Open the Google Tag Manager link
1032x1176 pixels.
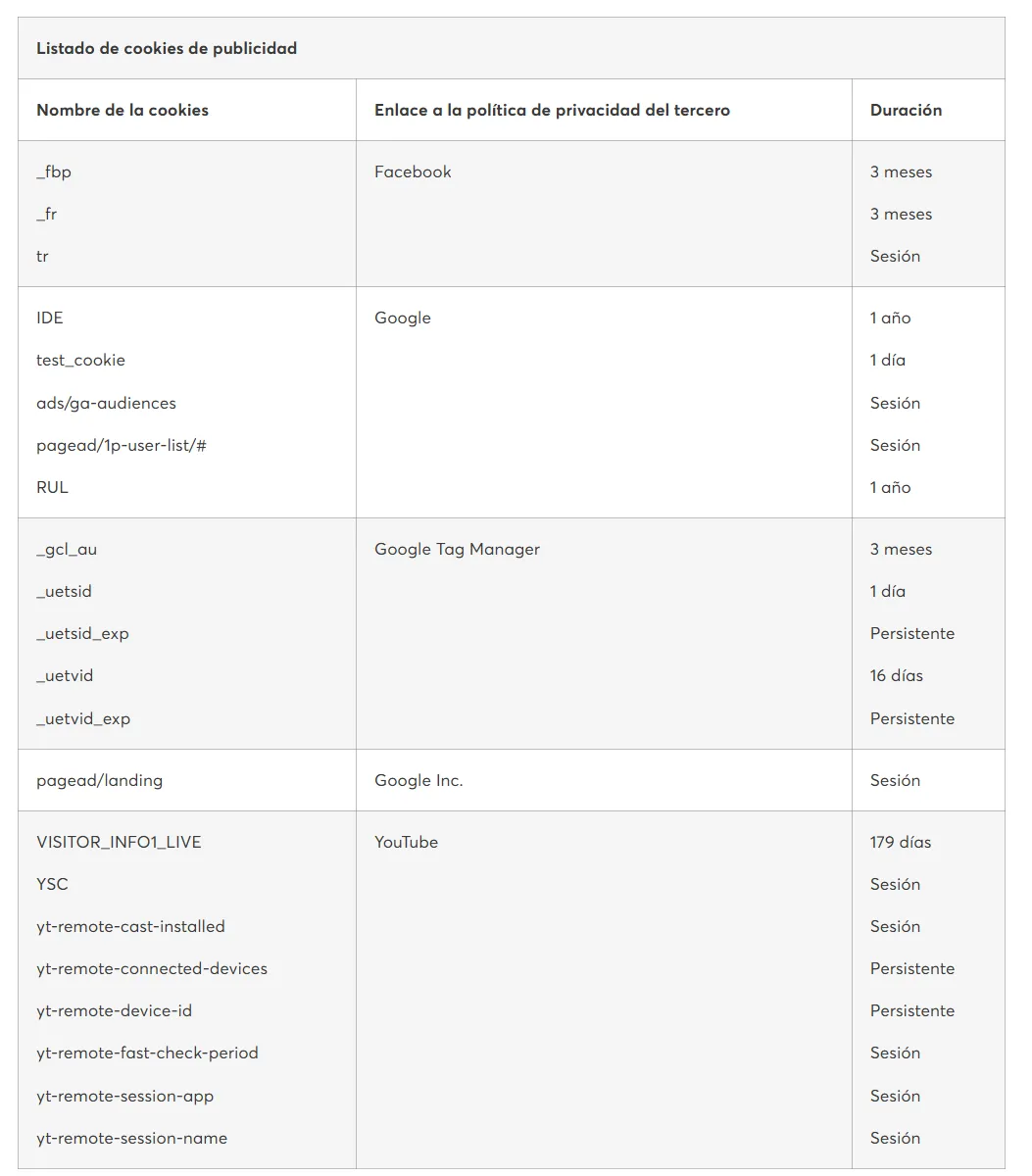pos(457,549)
